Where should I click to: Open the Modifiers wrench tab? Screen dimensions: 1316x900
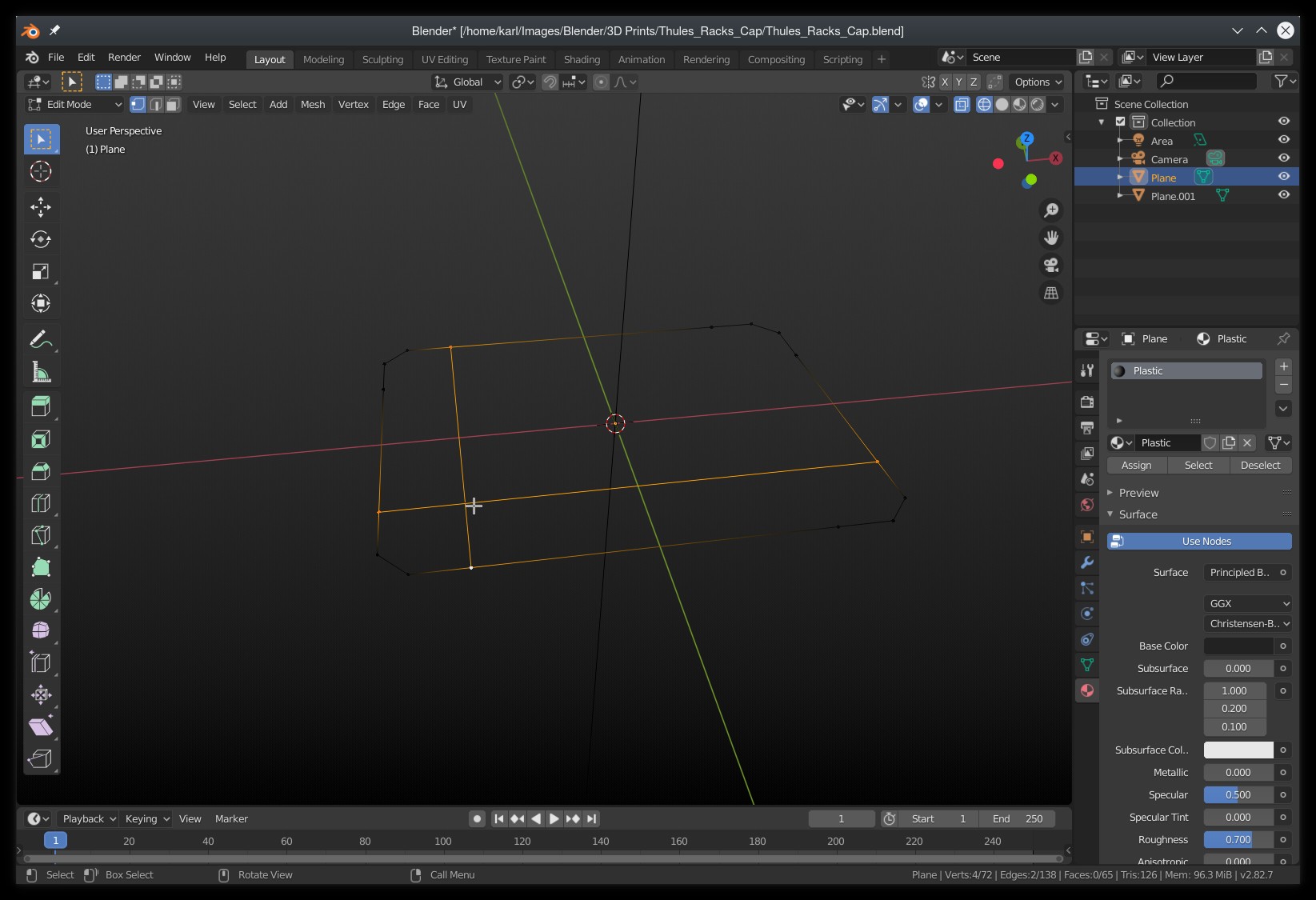pyautogui.click(x=1087, y=562)
